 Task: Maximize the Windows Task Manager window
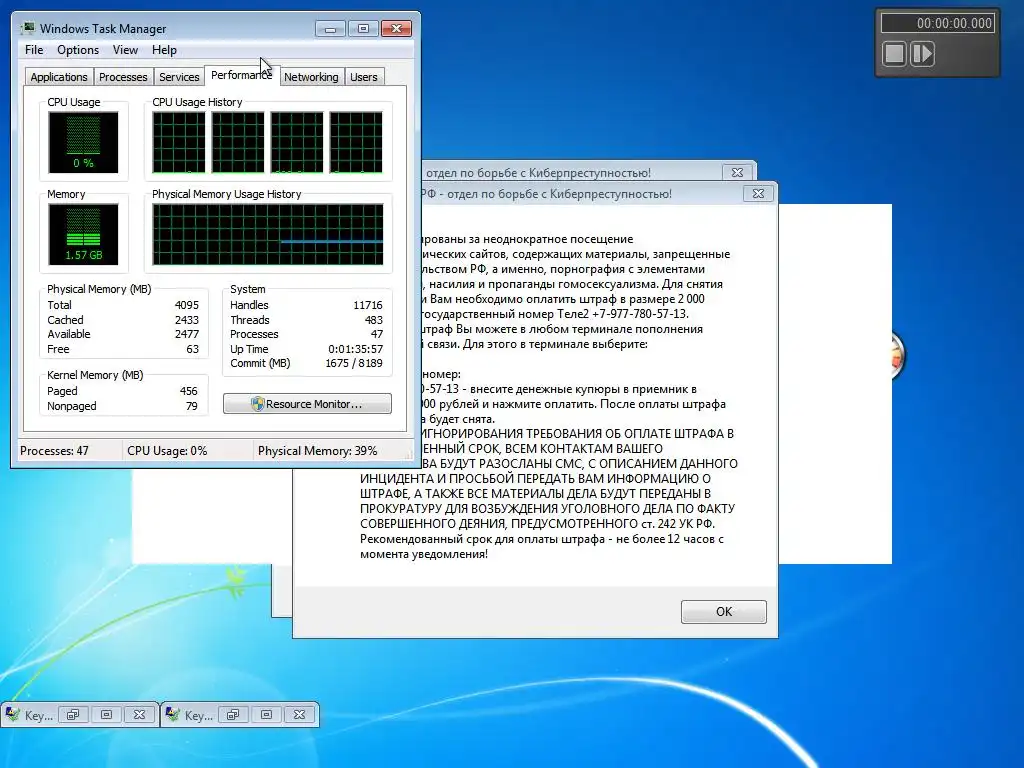pyautogui.click(x=364, y=29)
